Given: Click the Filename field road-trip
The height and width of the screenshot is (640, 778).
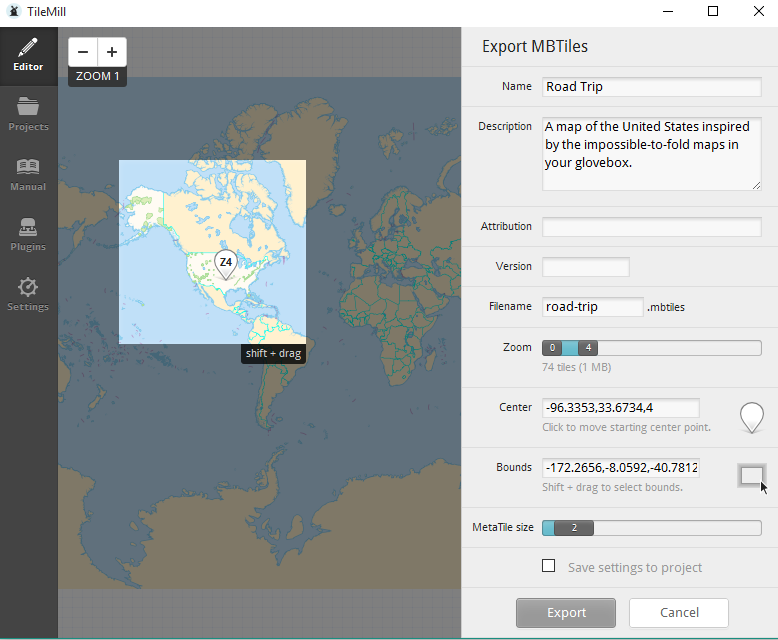Looking at the screenshot, I should 592,307.
